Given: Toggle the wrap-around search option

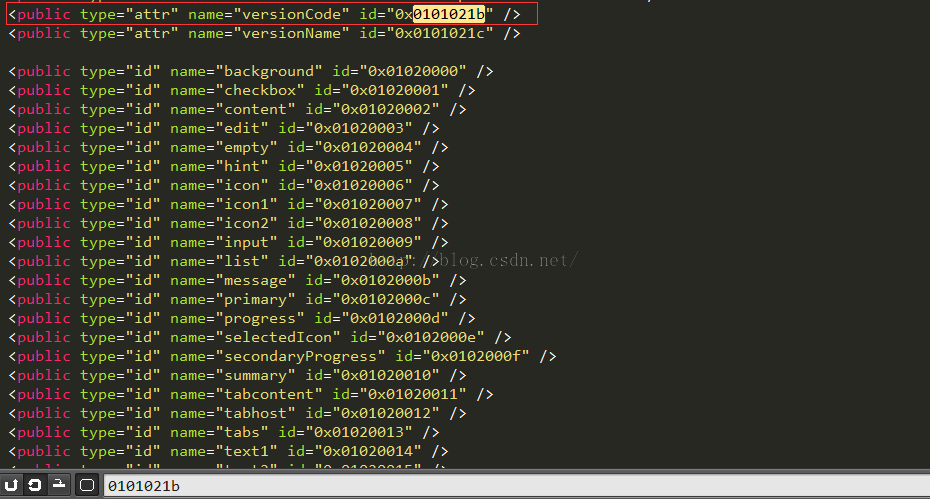Looking at the screenshot, I should 34,485.
